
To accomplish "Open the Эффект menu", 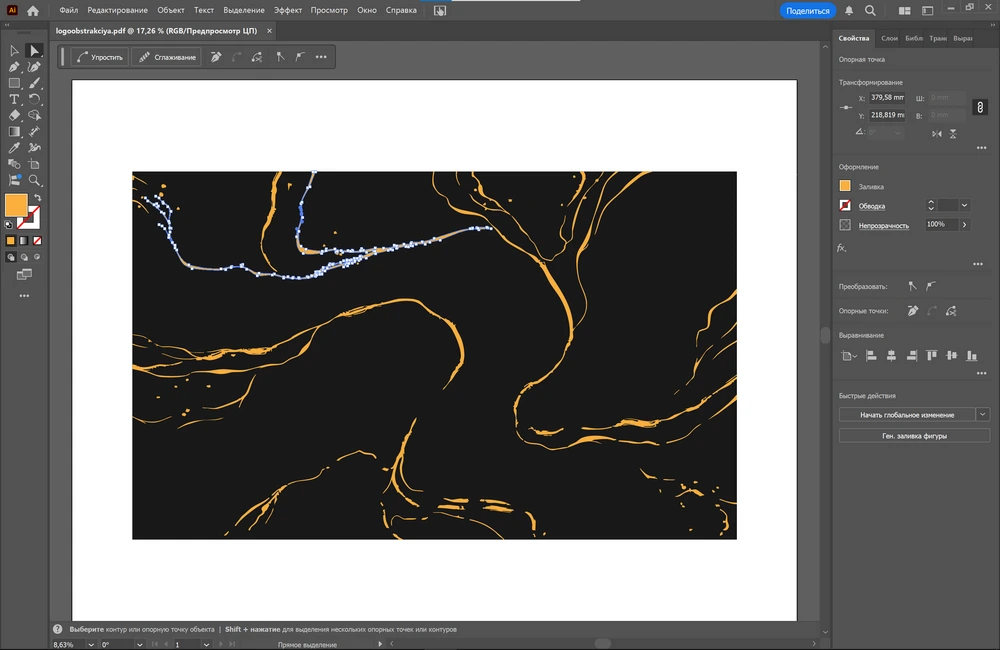I will [288, 10].
